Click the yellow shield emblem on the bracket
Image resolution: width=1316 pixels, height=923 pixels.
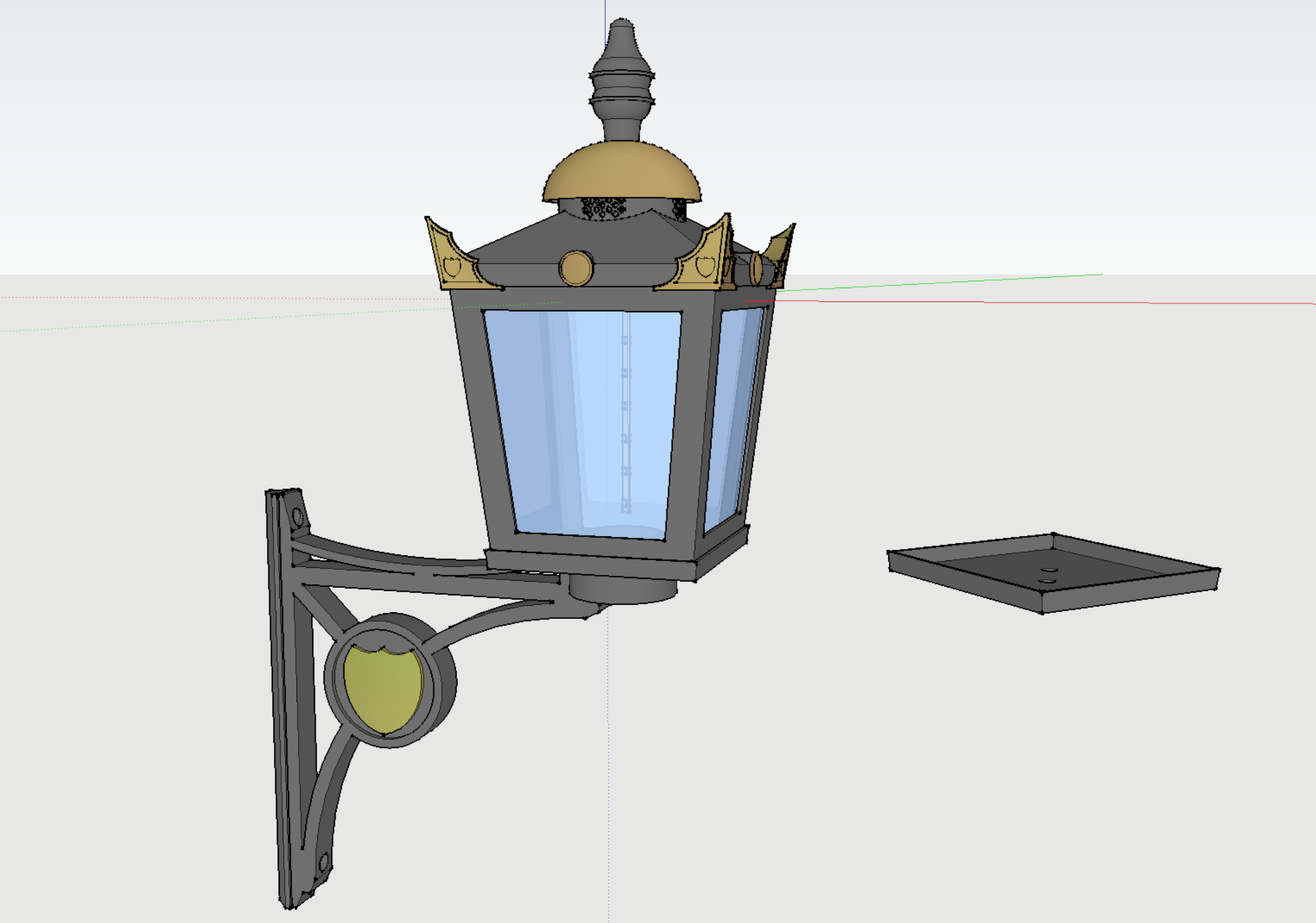click(x=383, y=689)
